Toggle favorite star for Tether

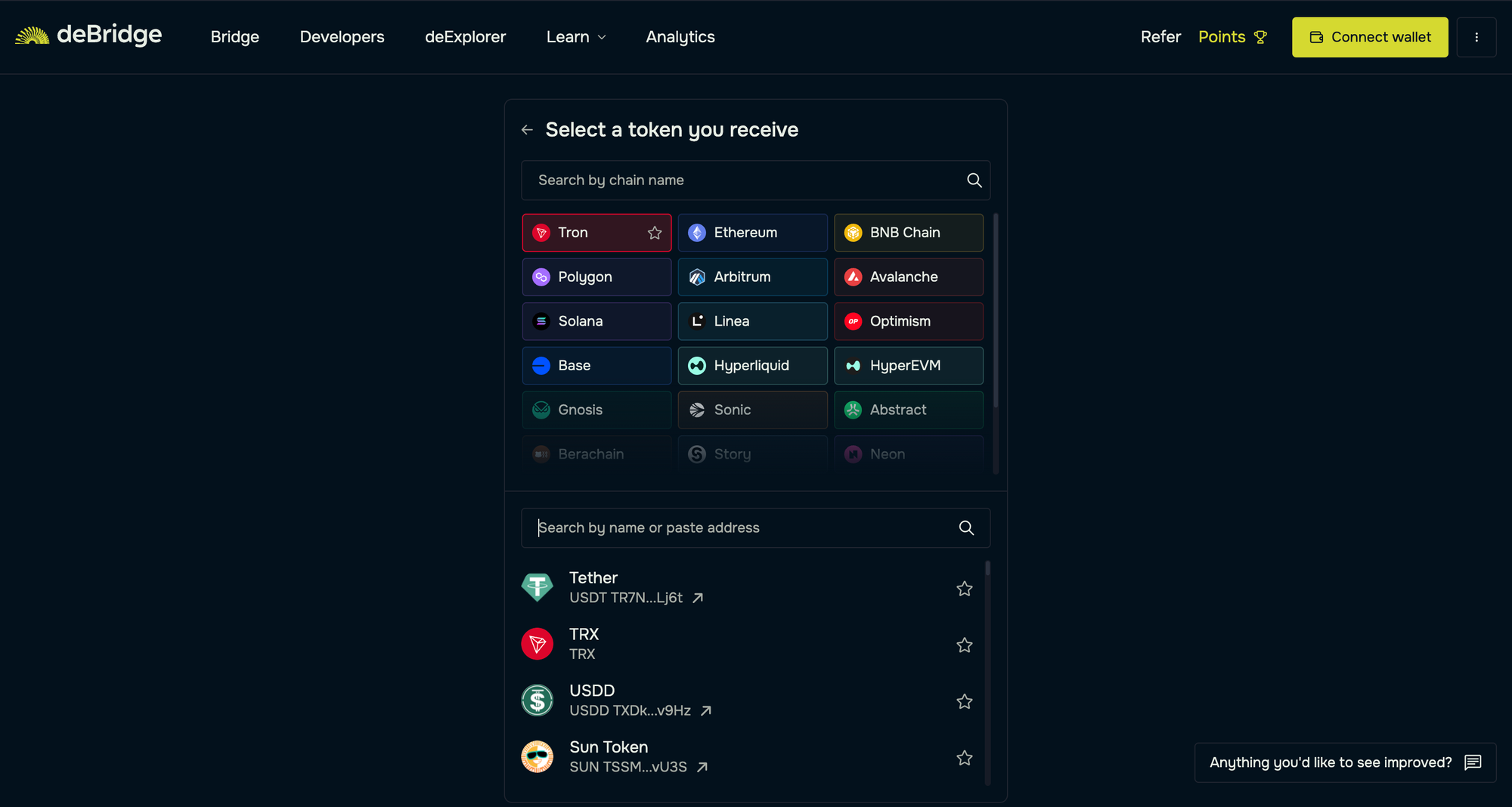[964, 589]
